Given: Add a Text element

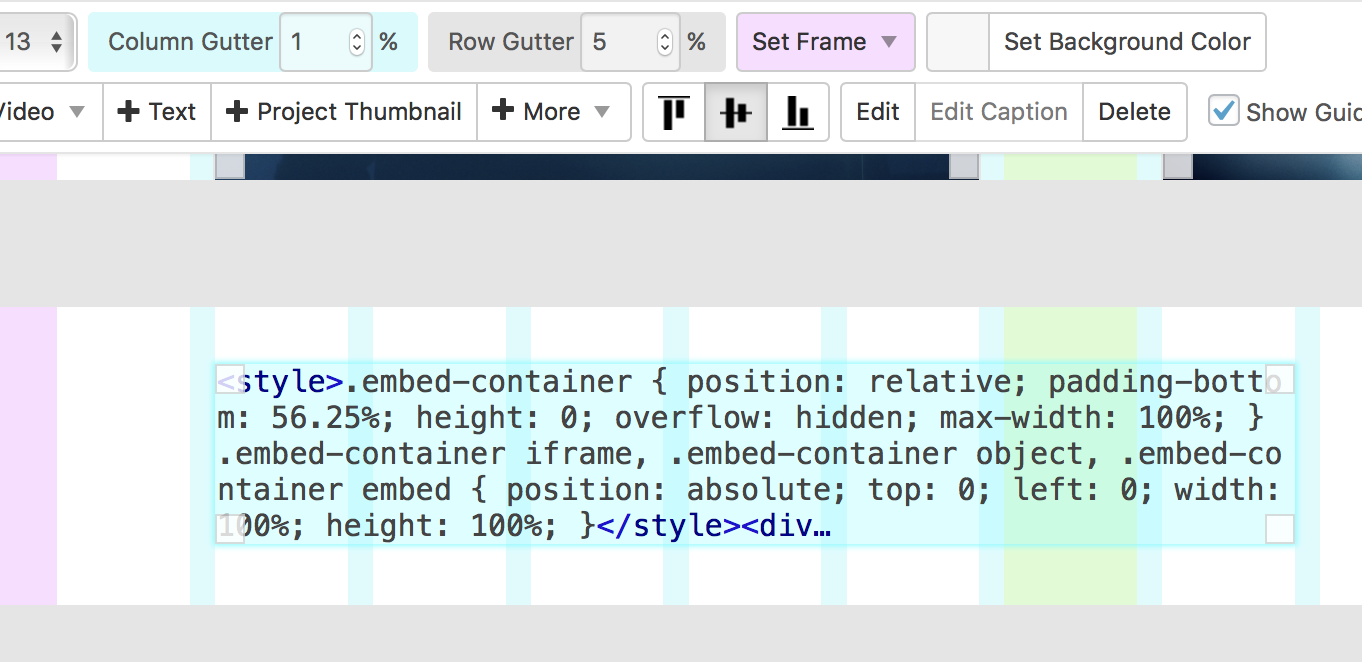Looking at the screenshot, I should coord(157,112).
